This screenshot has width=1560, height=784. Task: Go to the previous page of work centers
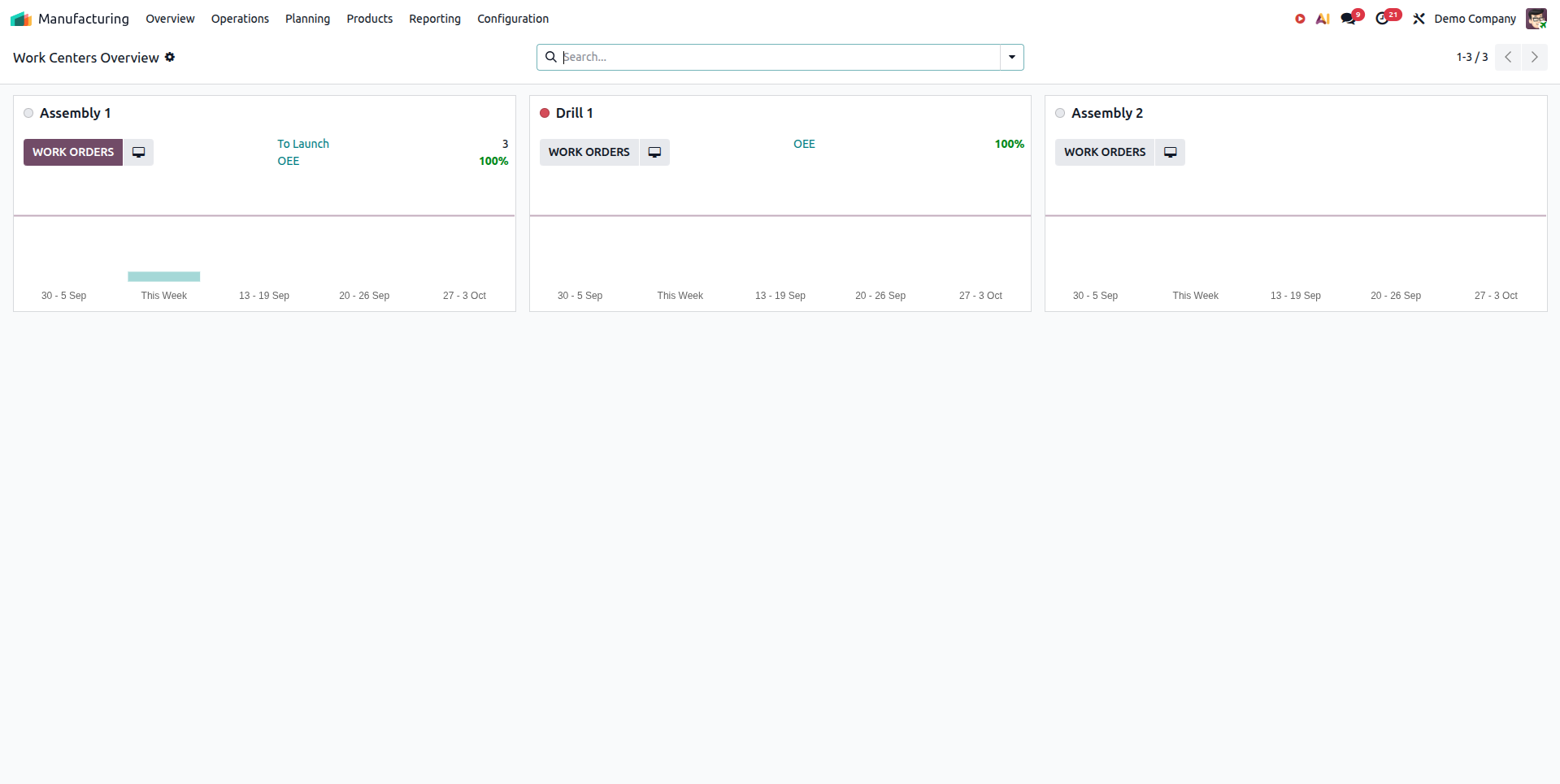coord(1508,57)
